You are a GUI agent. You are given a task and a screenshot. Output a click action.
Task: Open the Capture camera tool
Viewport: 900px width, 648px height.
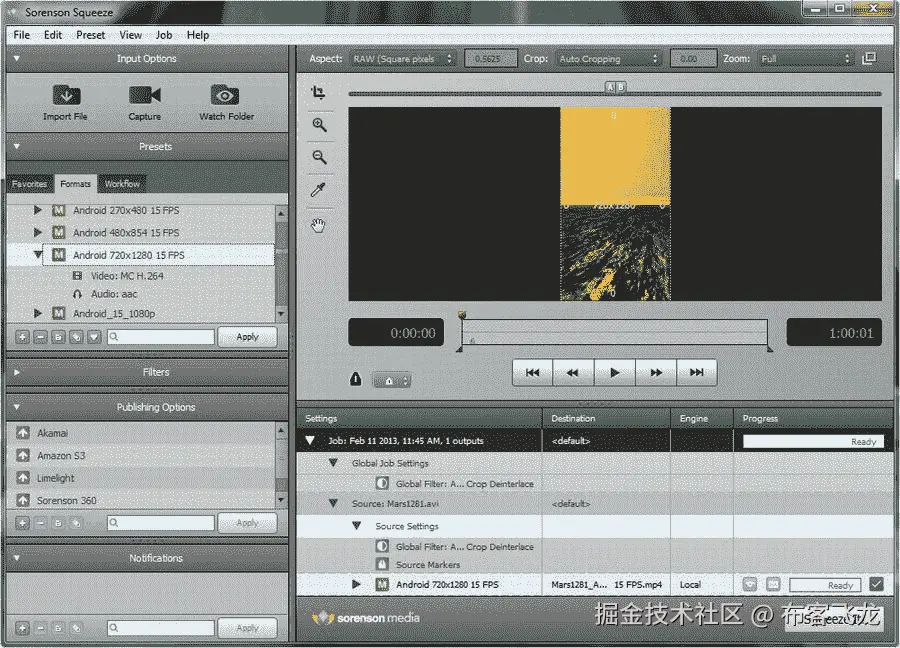(145, 95)
